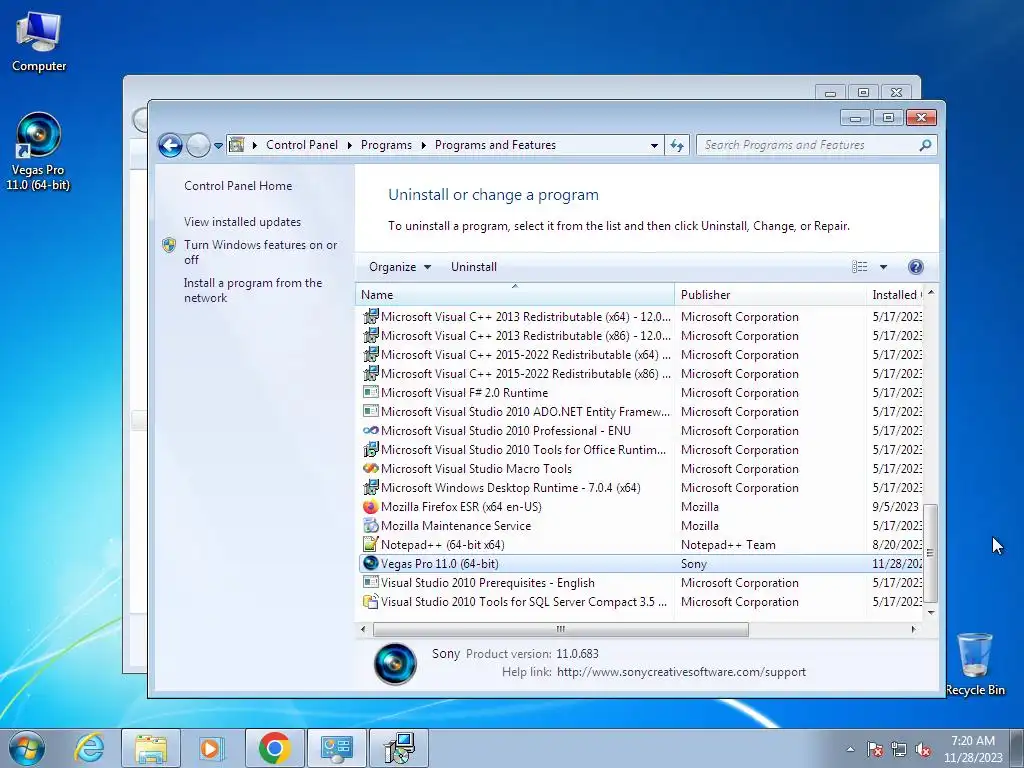Screen dimensions: 1024x768
Task: Open the Windows Start button
Action: coord(27,748)
